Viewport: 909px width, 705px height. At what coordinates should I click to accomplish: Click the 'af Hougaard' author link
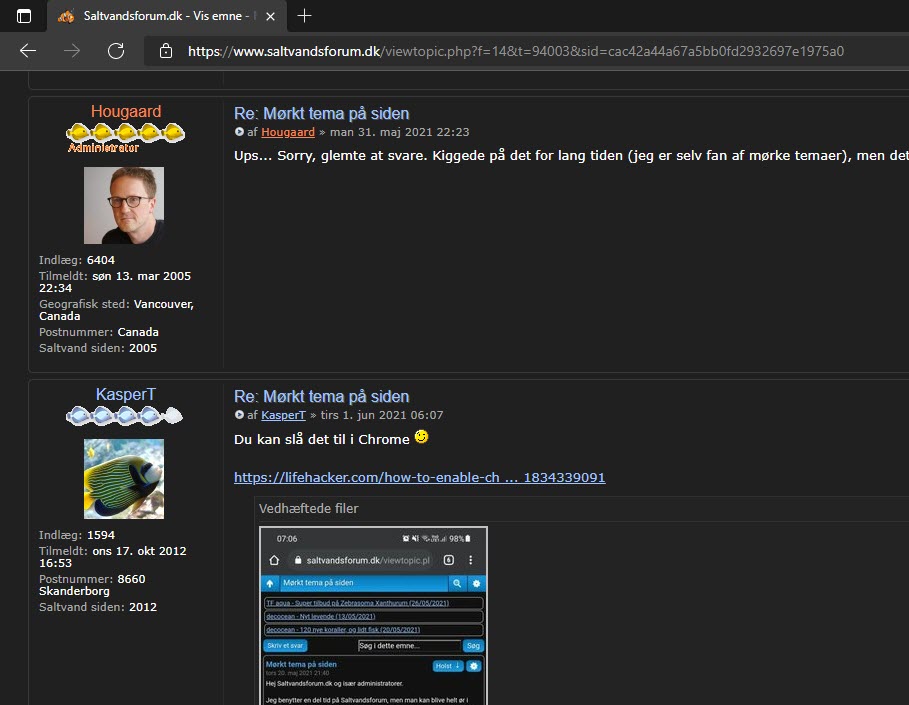click(x=288, y=132)
